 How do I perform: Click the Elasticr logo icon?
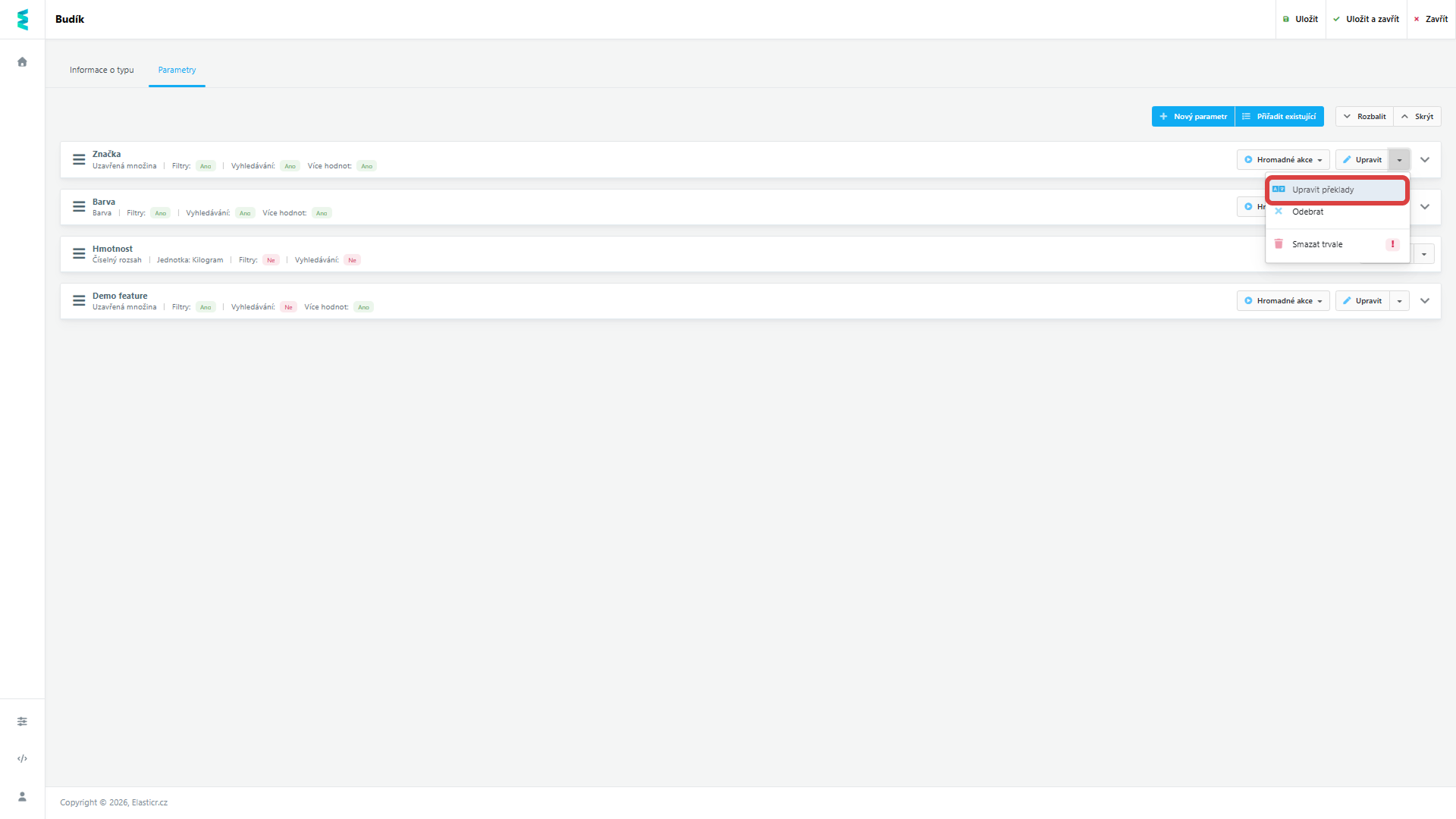pos(23,20)
